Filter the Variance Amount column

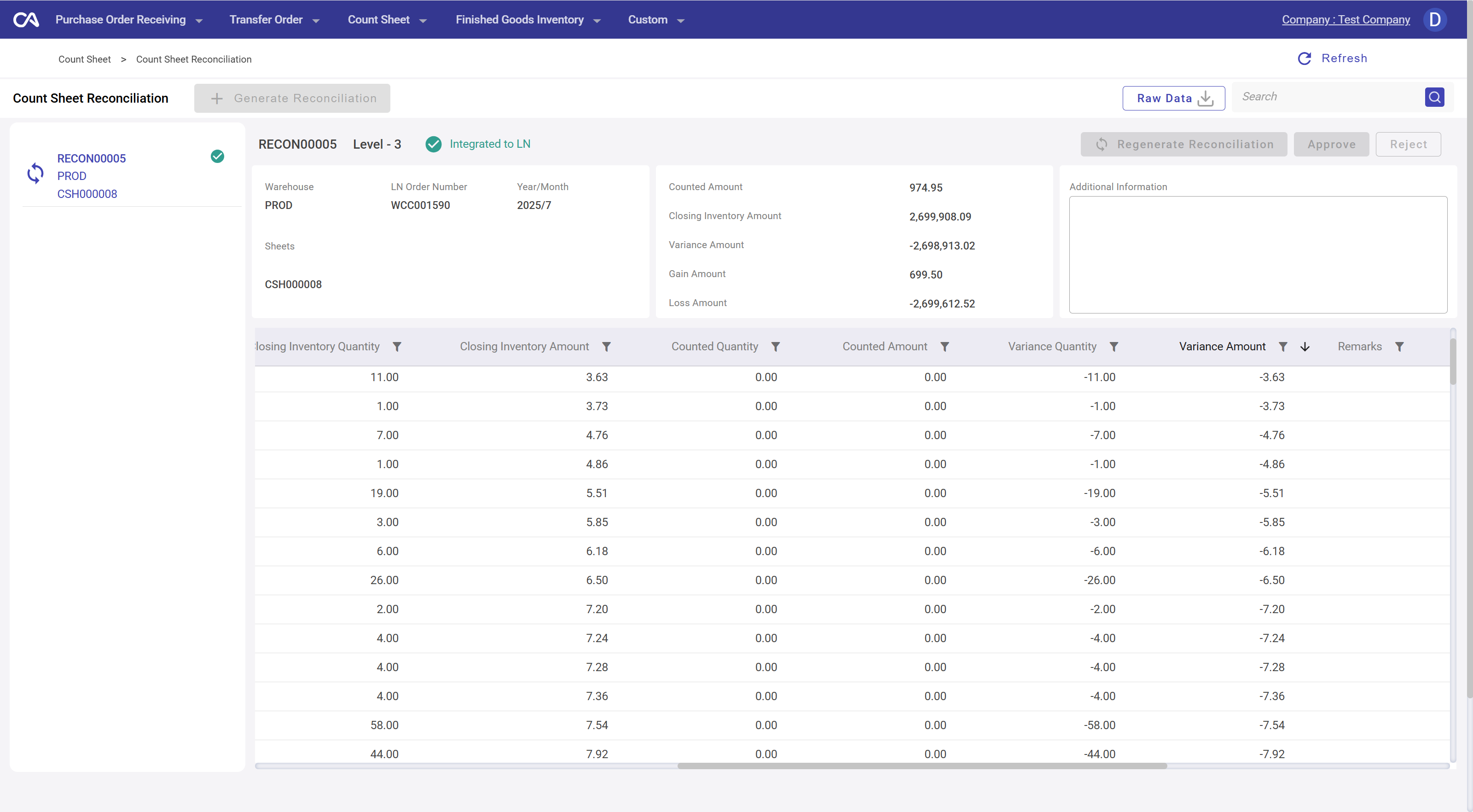coord(1283,347)
